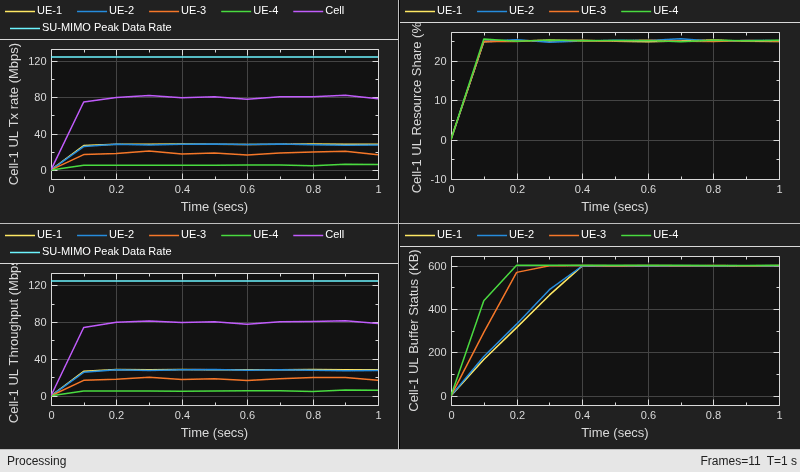Toggle the Cell entry in UL Throughput legend

[x=319, y=234]
